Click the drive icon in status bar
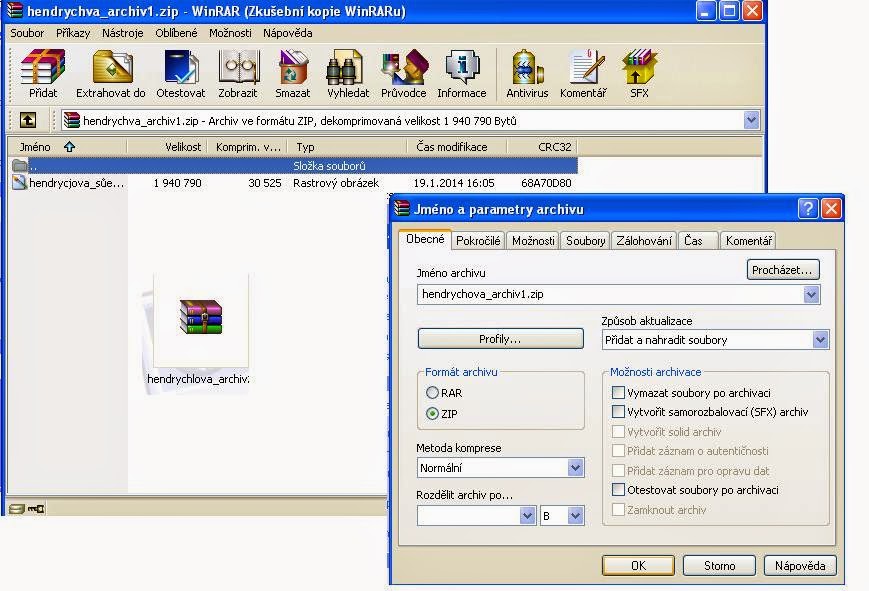Screen dimensions: 869x591 (17, 508)
